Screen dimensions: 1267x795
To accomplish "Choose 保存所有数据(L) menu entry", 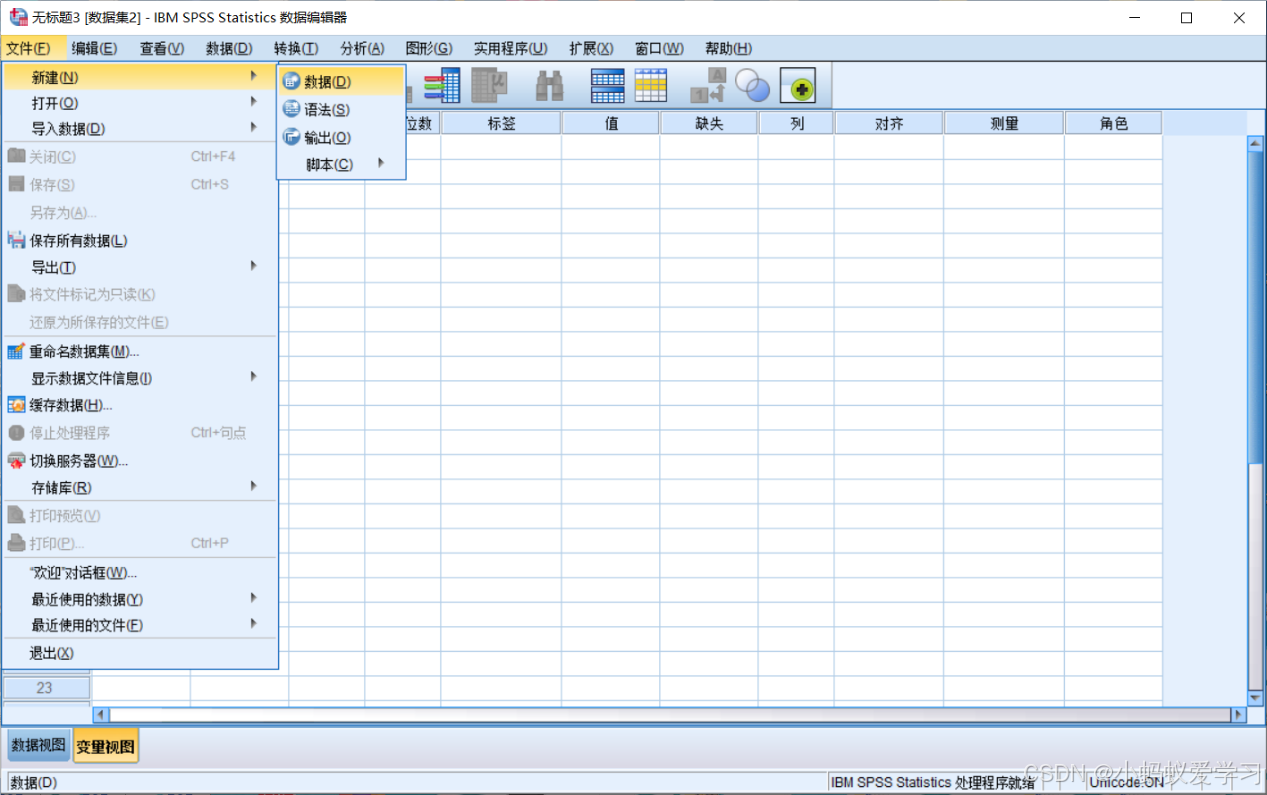I will coord(140,240).
